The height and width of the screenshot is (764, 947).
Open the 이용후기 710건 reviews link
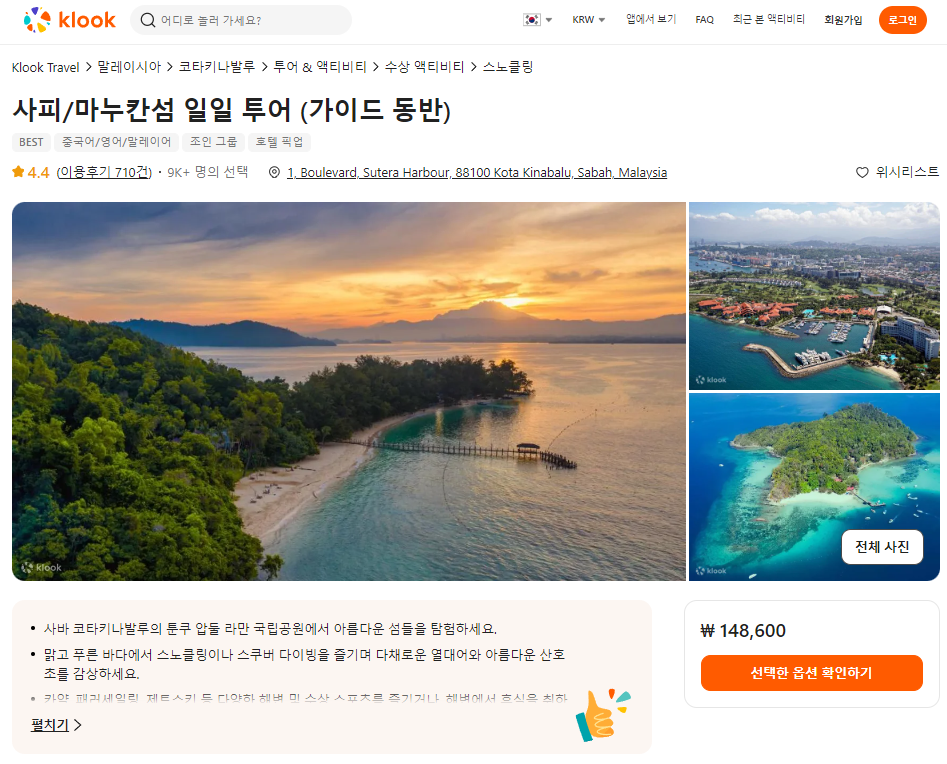pos(104,173)
